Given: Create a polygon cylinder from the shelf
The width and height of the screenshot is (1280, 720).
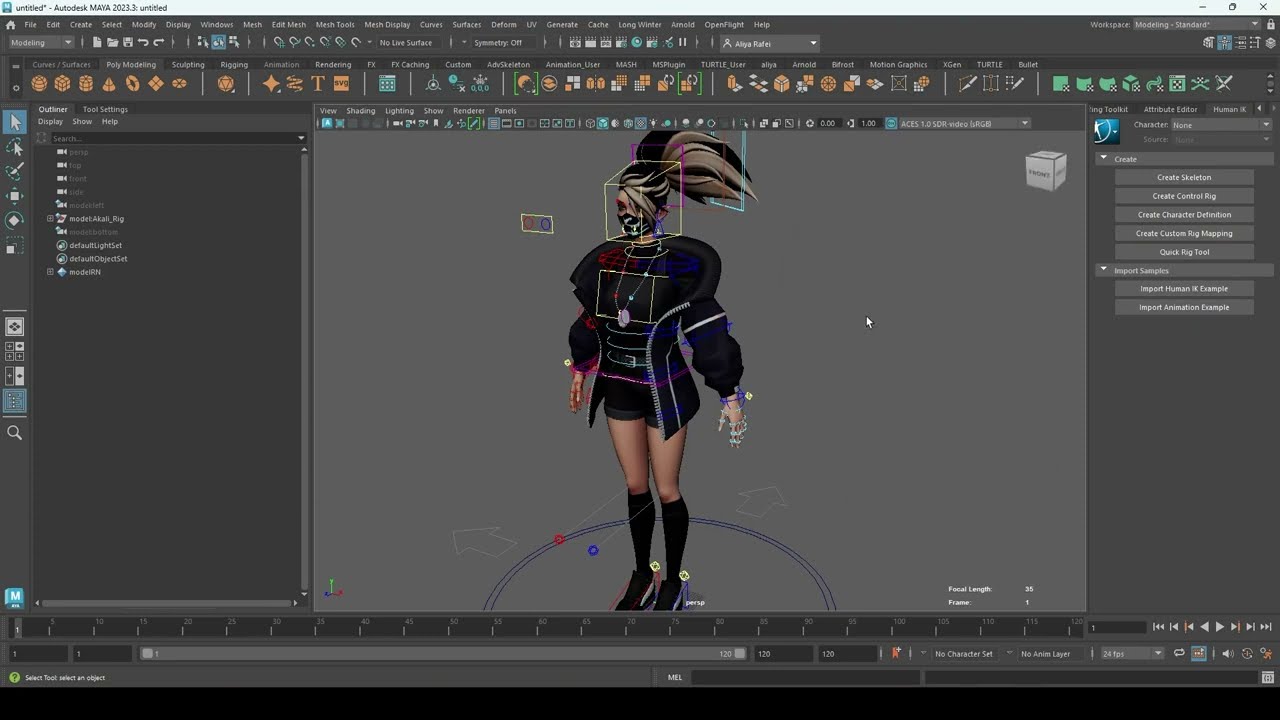Looking at the screenshot, I should point(86,84).
